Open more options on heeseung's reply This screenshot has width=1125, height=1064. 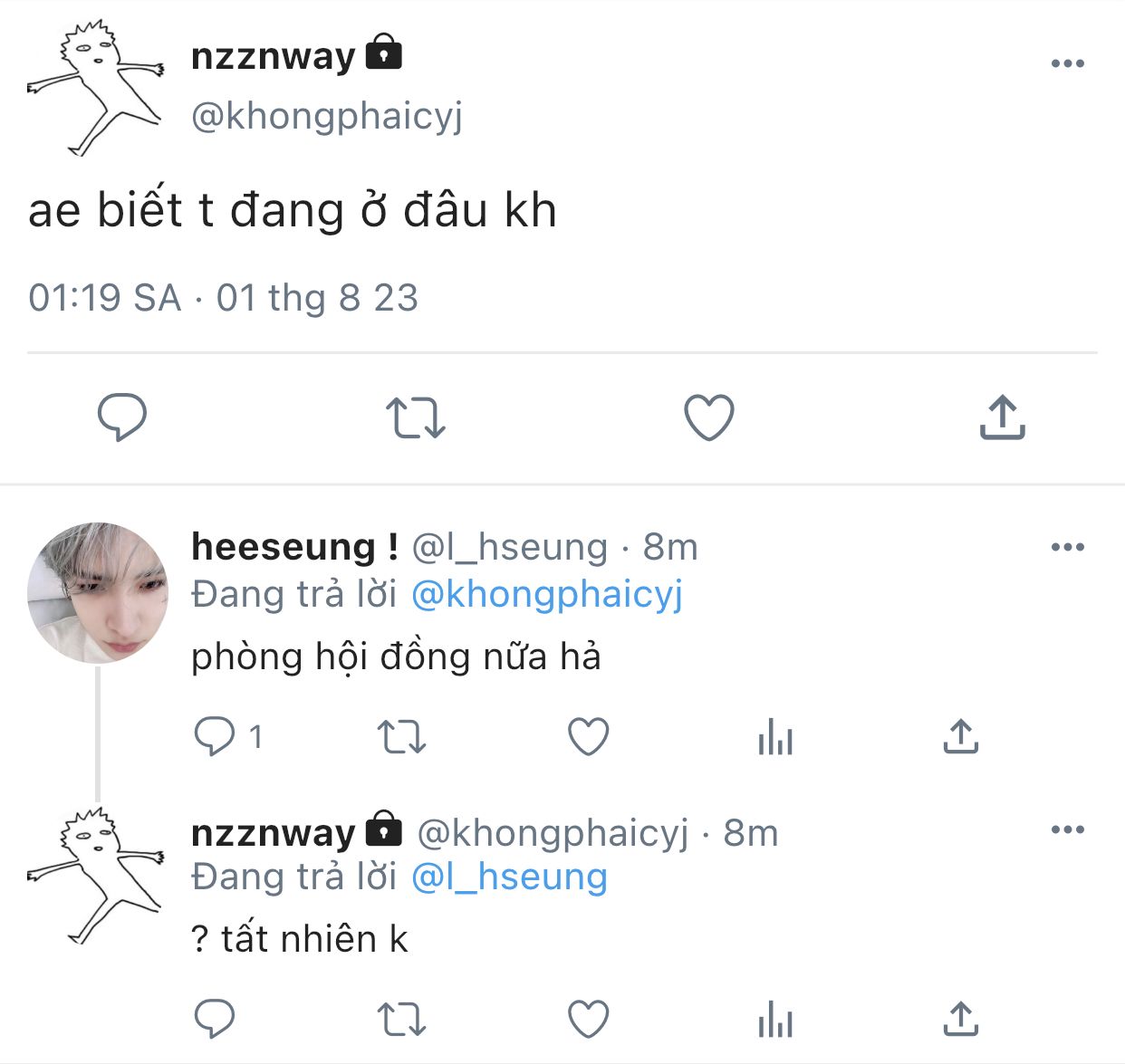pos(1068,547)
